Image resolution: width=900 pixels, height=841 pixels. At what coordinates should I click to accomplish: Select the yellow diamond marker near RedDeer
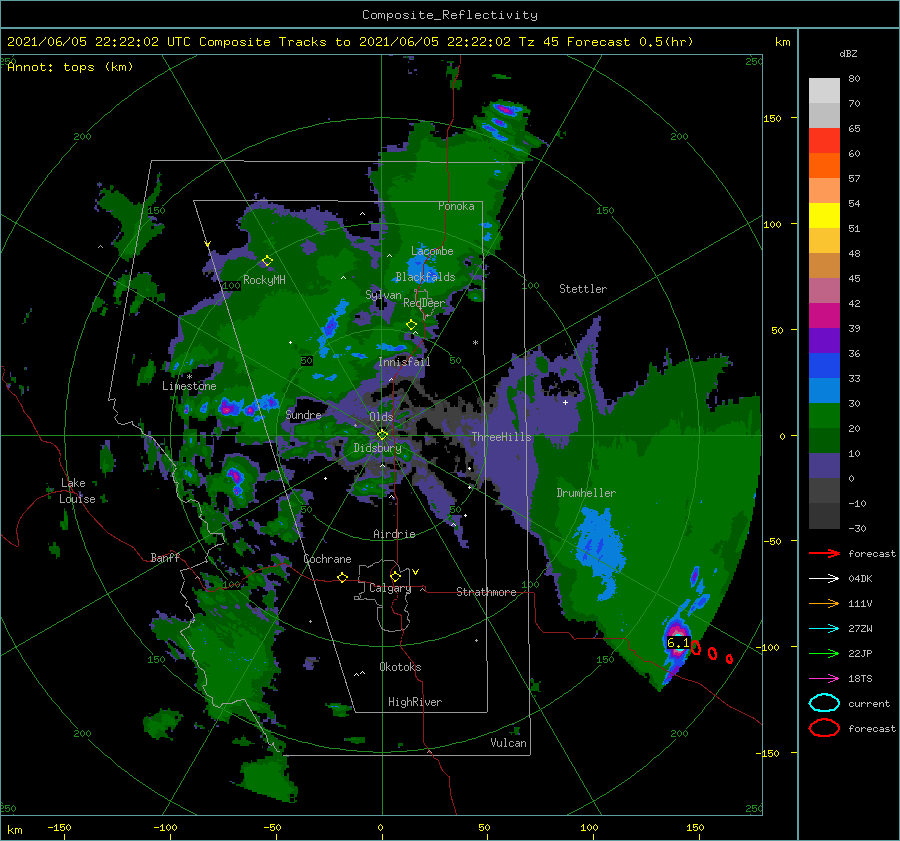(411, 325)
